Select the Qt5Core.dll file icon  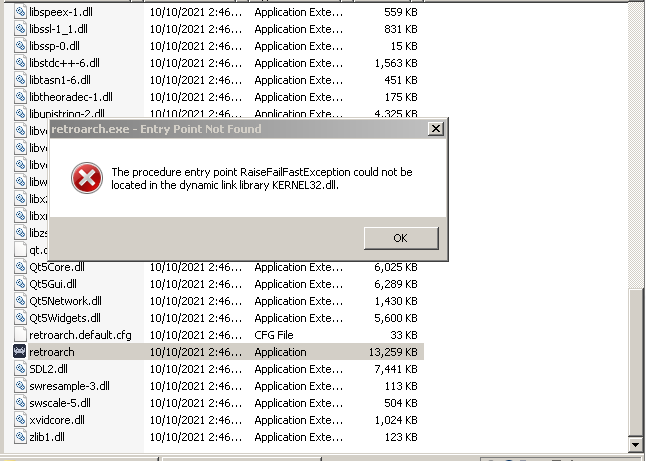click(20, 267)
